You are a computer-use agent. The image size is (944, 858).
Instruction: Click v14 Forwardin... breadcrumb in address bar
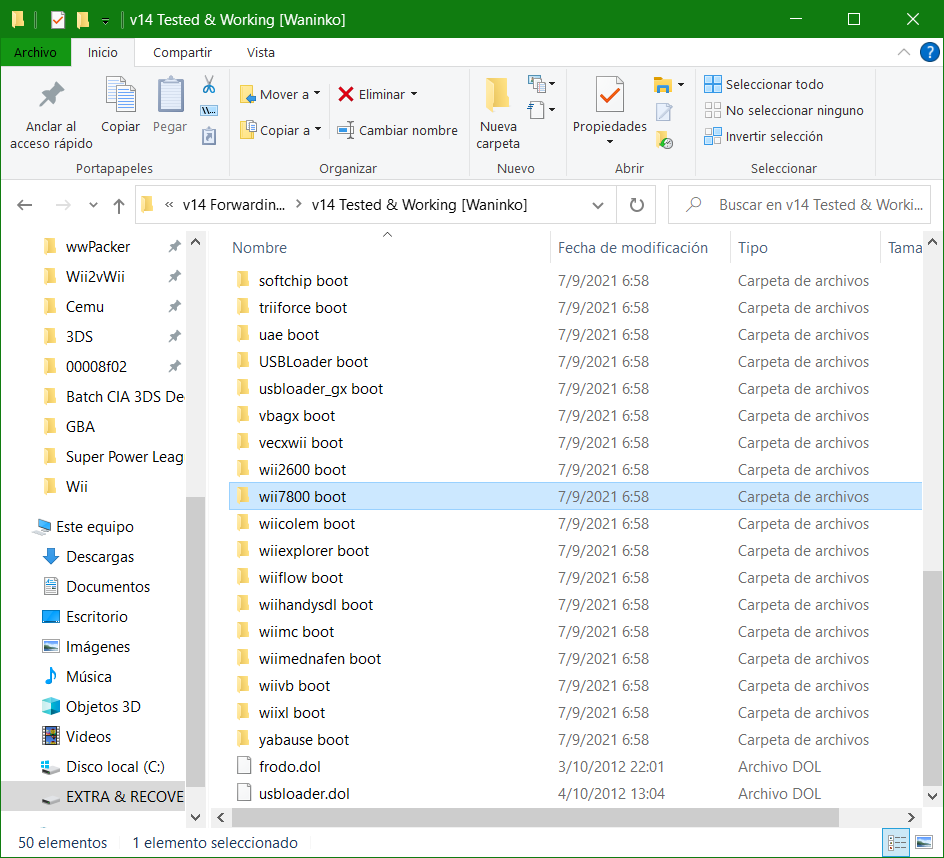click(x=234, y=205)
